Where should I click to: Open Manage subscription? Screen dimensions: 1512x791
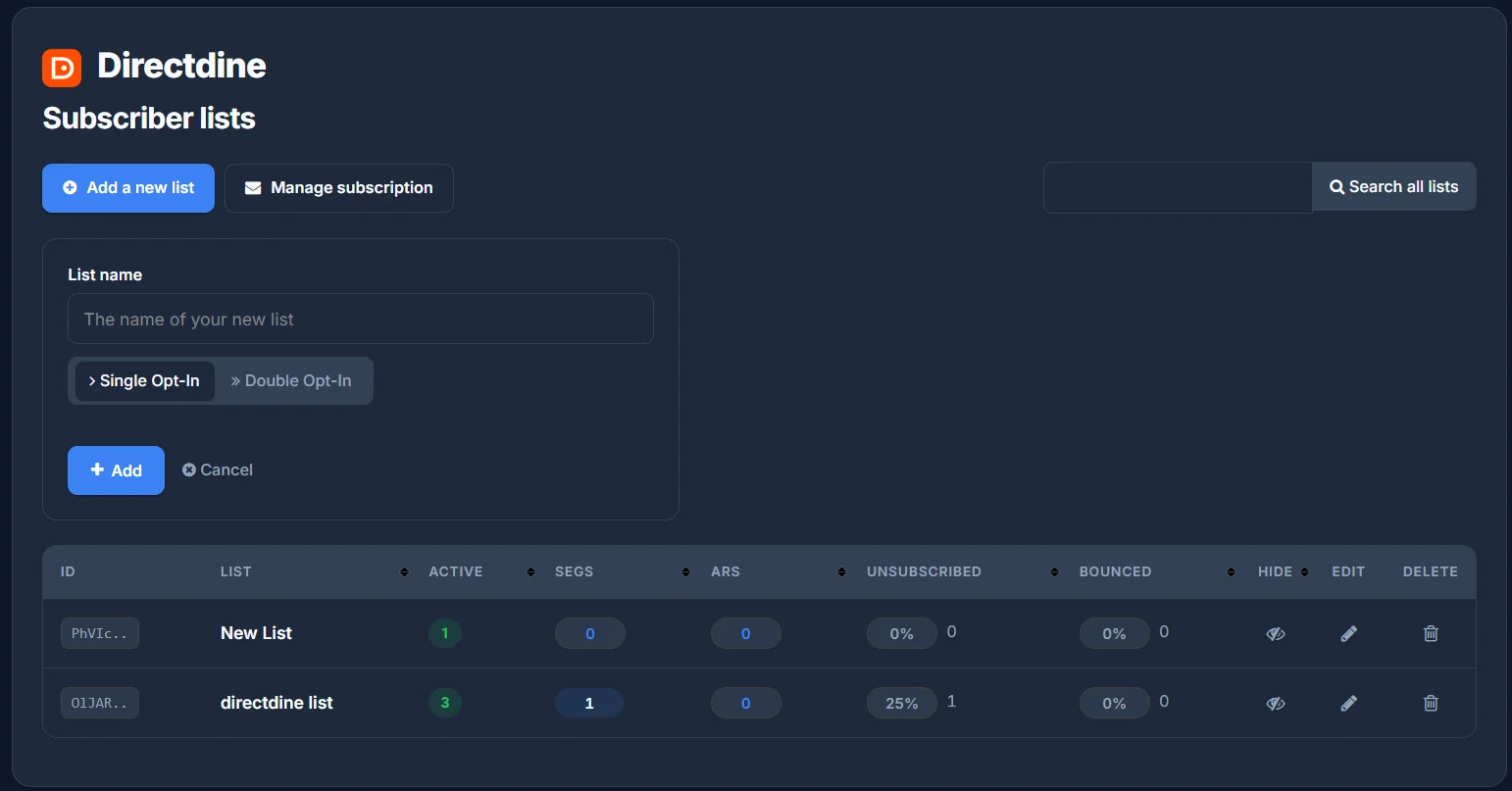(339, 188)
